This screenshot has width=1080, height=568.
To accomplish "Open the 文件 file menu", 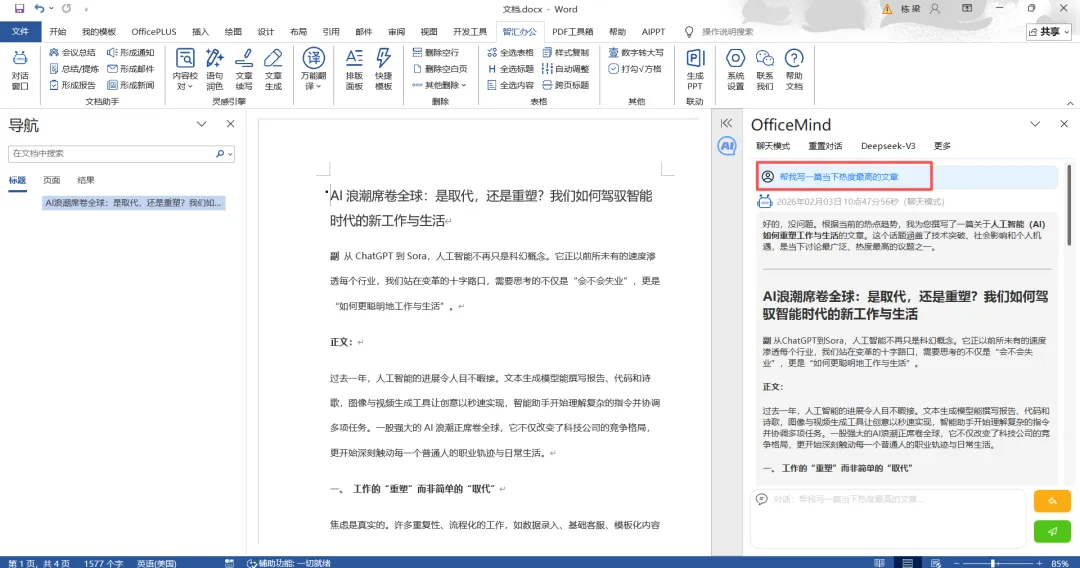I will coord(20,32).
